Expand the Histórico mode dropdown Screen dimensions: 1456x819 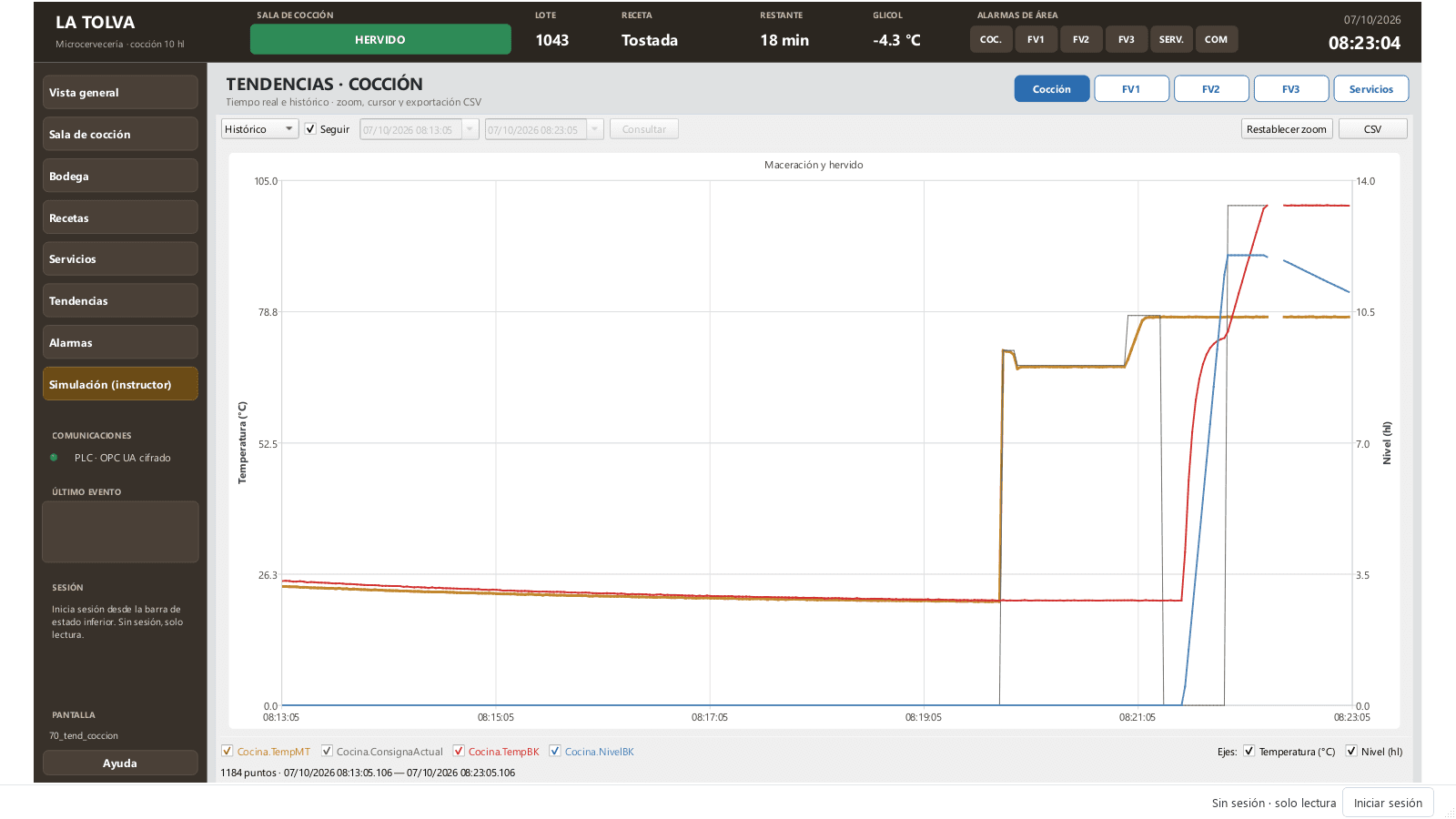coord(259,129)
